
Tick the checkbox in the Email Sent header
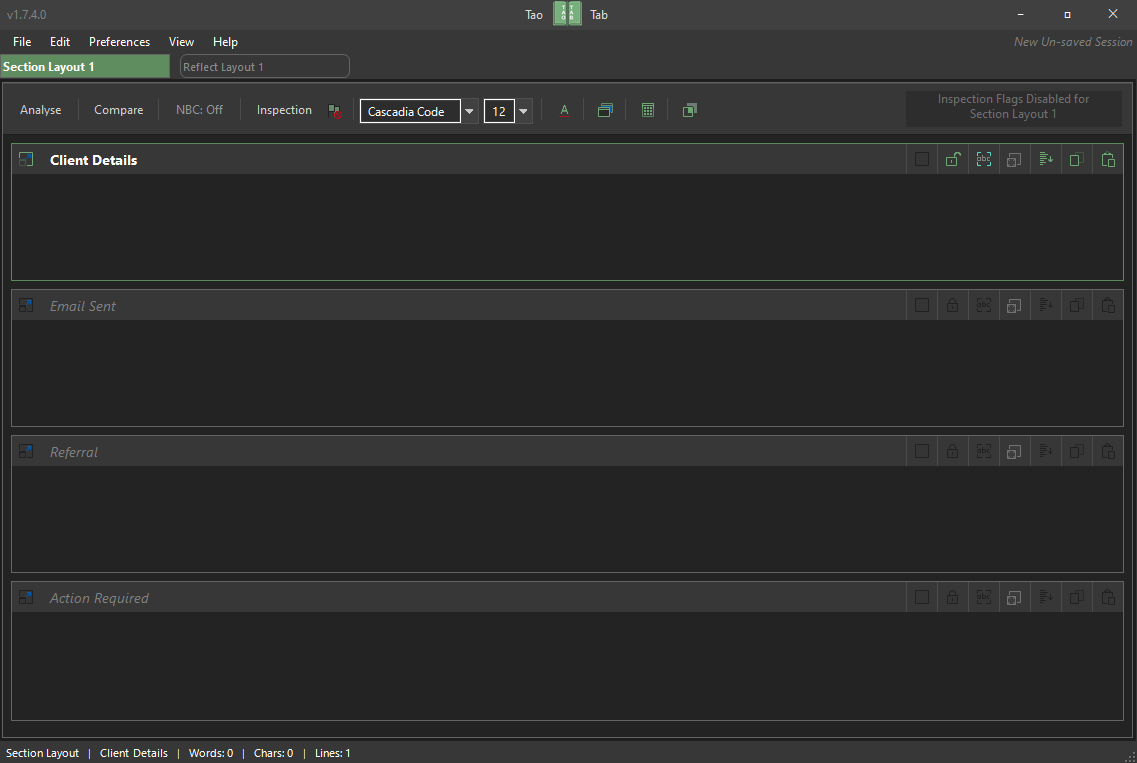click(x=922, y=305)
